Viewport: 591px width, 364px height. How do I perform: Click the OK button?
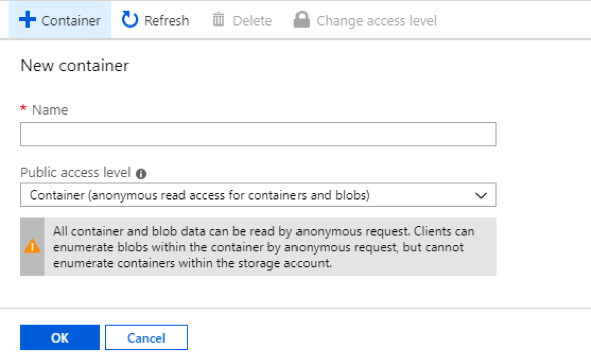(x=60, y=338)
